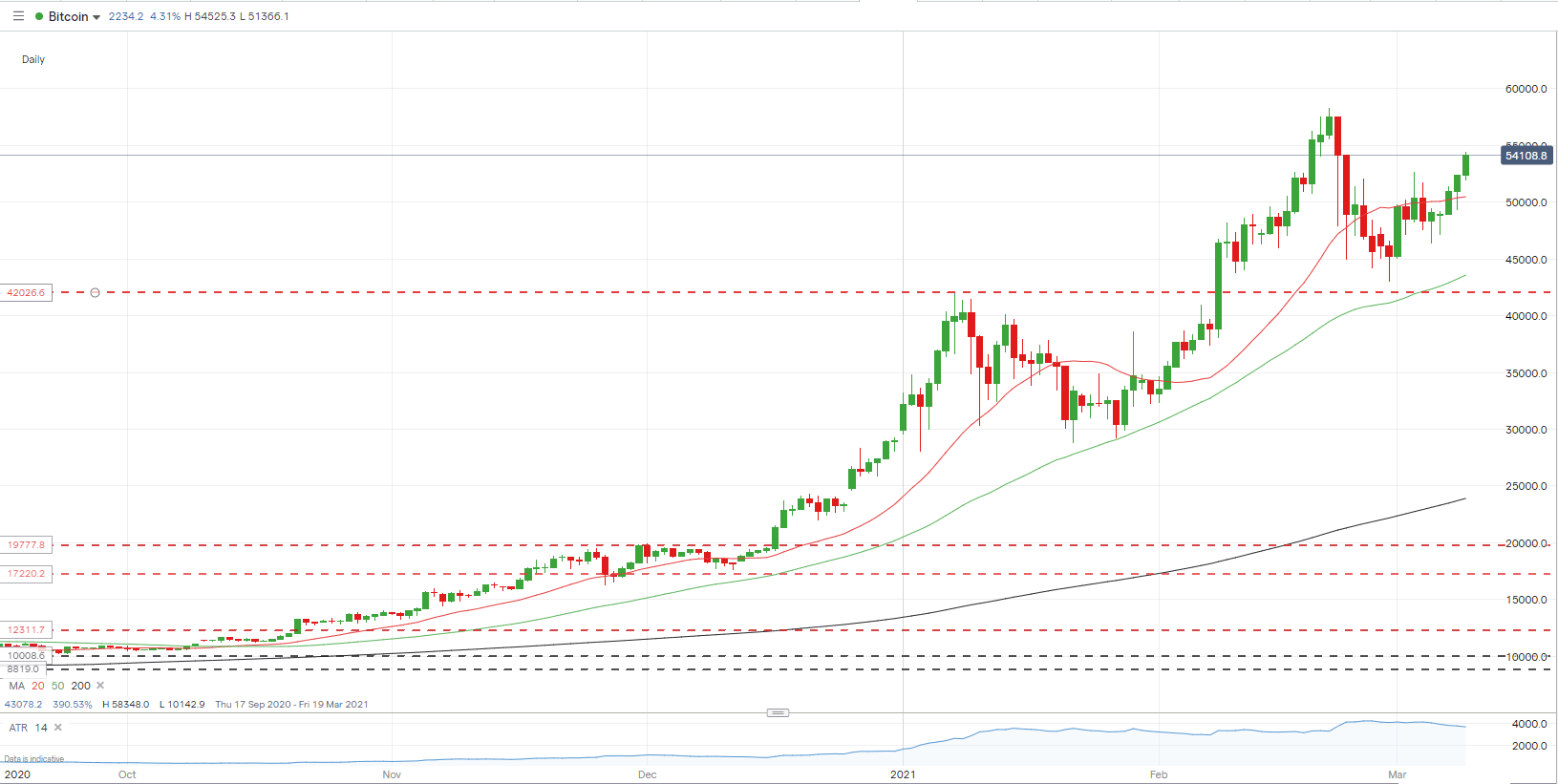The image size is (1558, 784).
Task: Select the 12311.7 price level label
Action: [x=26, y=629]
